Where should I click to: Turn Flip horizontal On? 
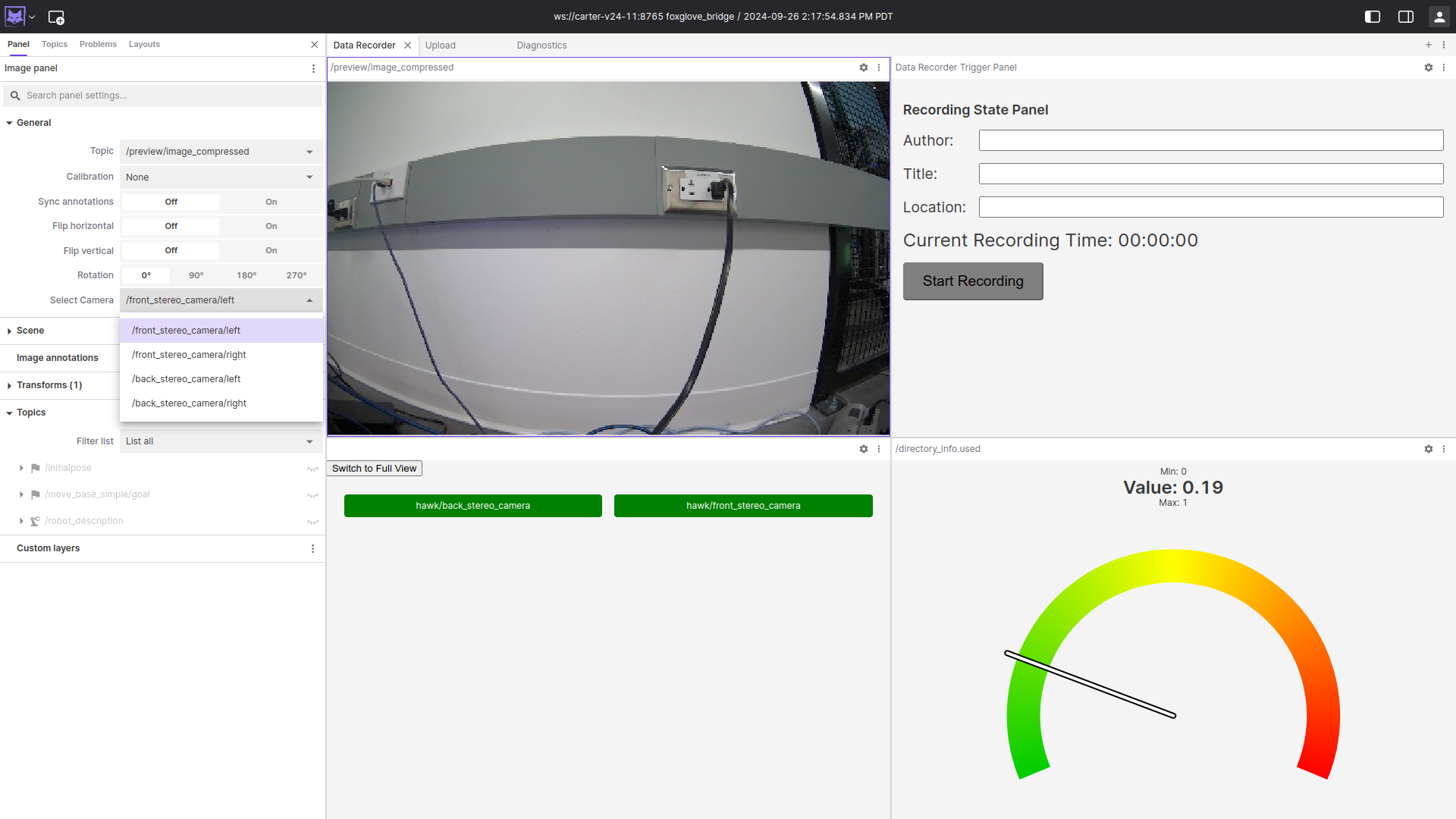tap(271, 226)
